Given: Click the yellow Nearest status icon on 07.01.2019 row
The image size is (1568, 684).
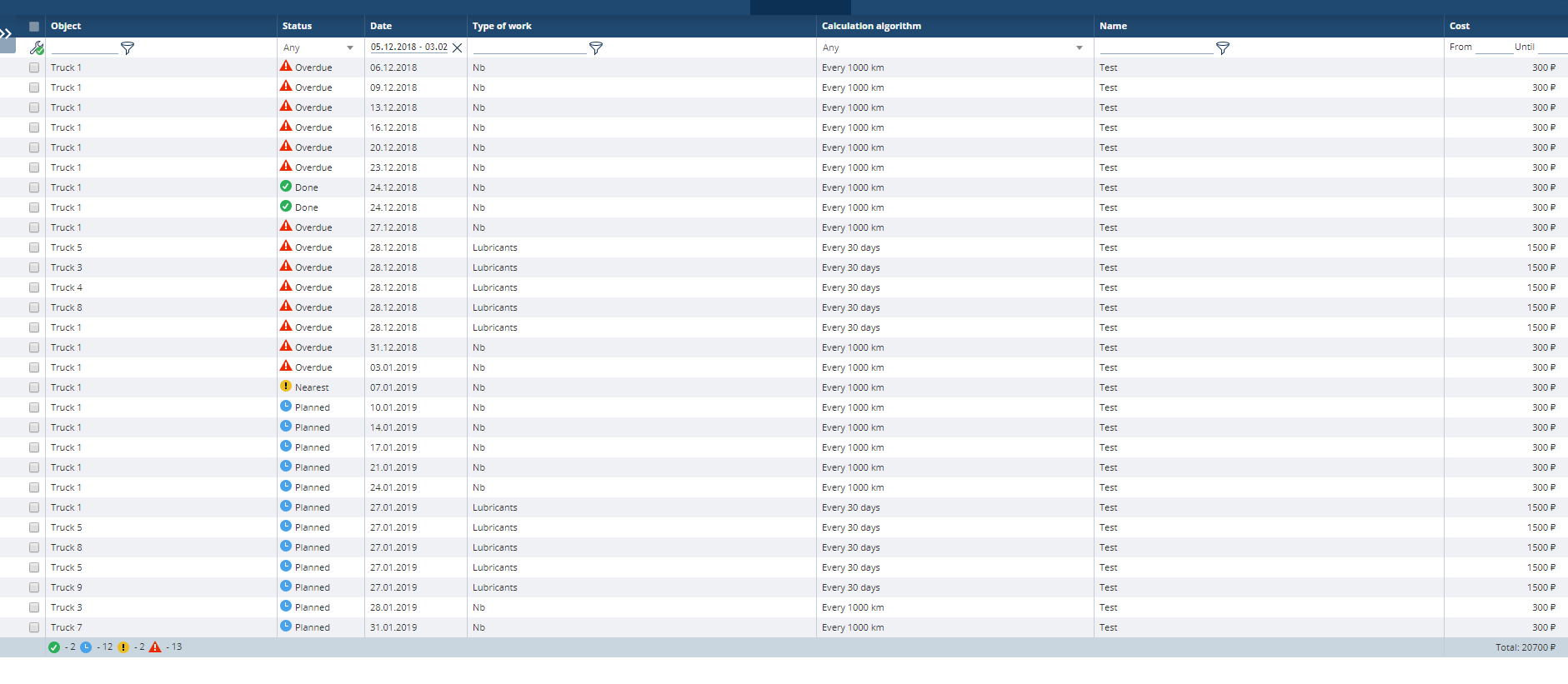Looking at the screenshot, I should pos(286,387).
